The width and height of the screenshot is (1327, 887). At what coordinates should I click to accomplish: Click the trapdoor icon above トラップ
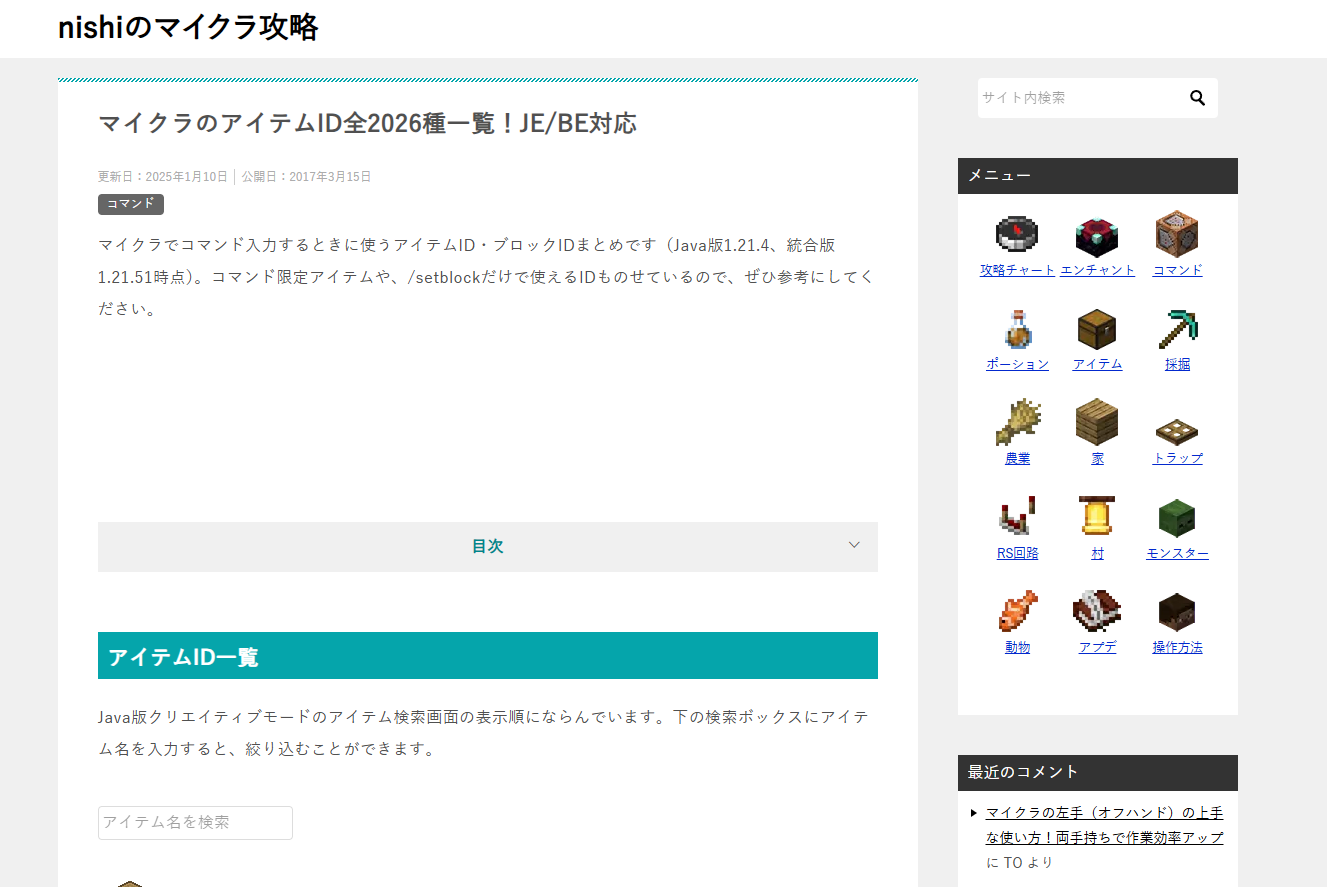1177,430
